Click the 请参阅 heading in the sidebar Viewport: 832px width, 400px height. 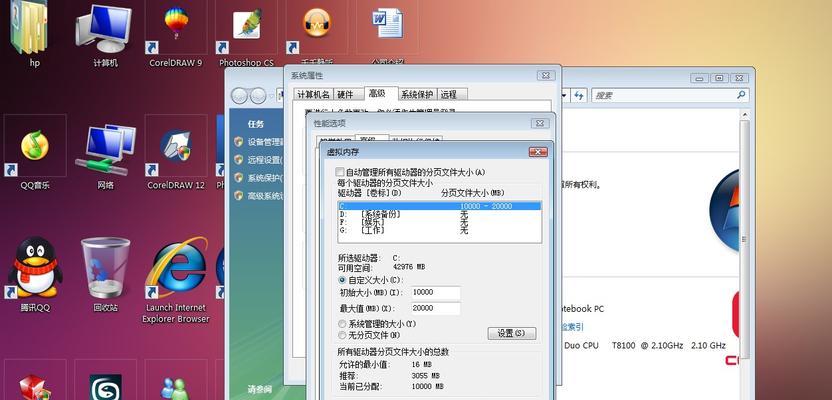(260, 388)
